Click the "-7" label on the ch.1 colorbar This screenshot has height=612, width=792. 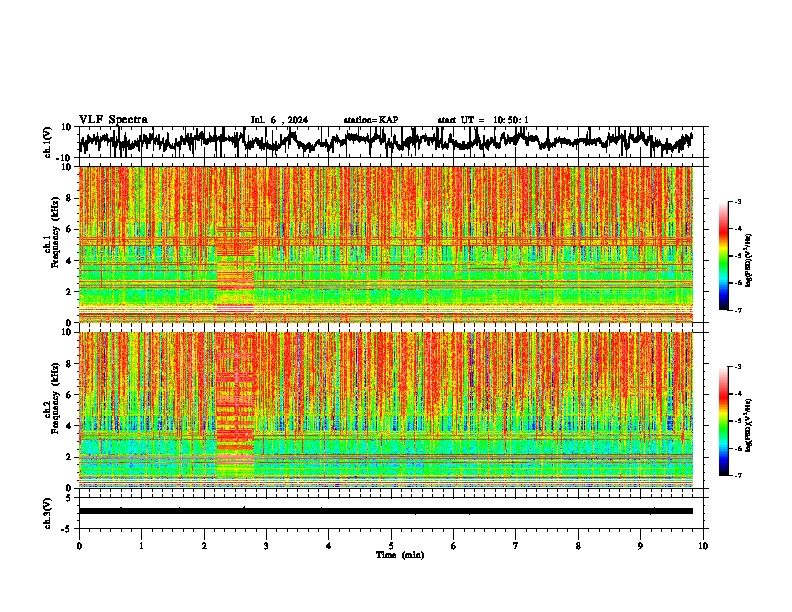[737, 310]
